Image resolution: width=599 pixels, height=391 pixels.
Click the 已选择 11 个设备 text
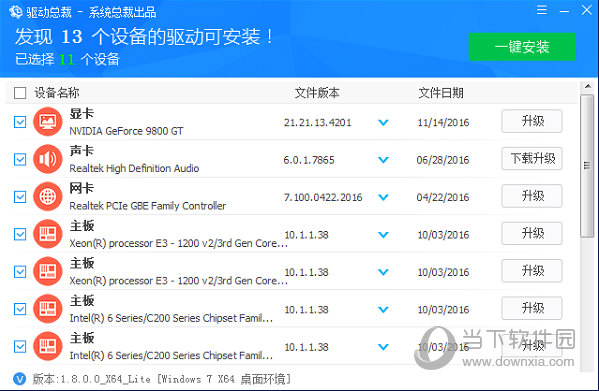(x=67, y=60)
